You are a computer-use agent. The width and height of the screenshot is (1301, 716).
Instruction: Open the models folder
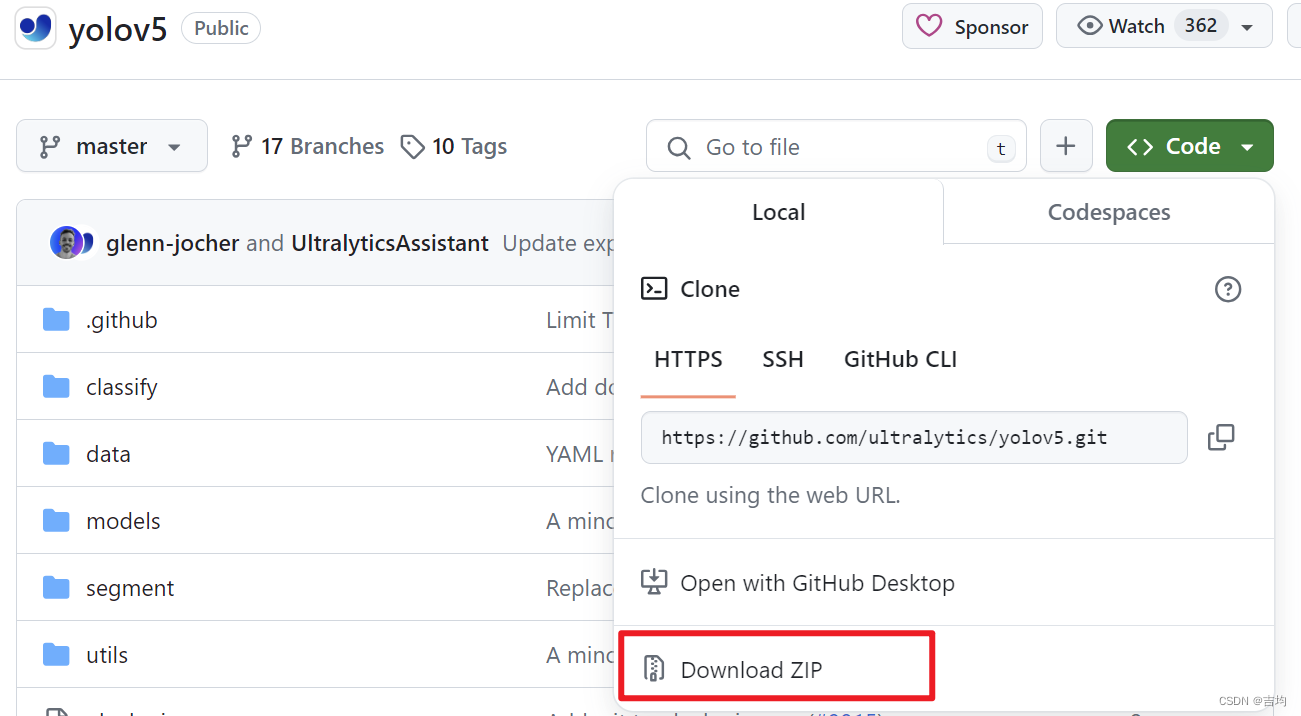pos(123,521)
